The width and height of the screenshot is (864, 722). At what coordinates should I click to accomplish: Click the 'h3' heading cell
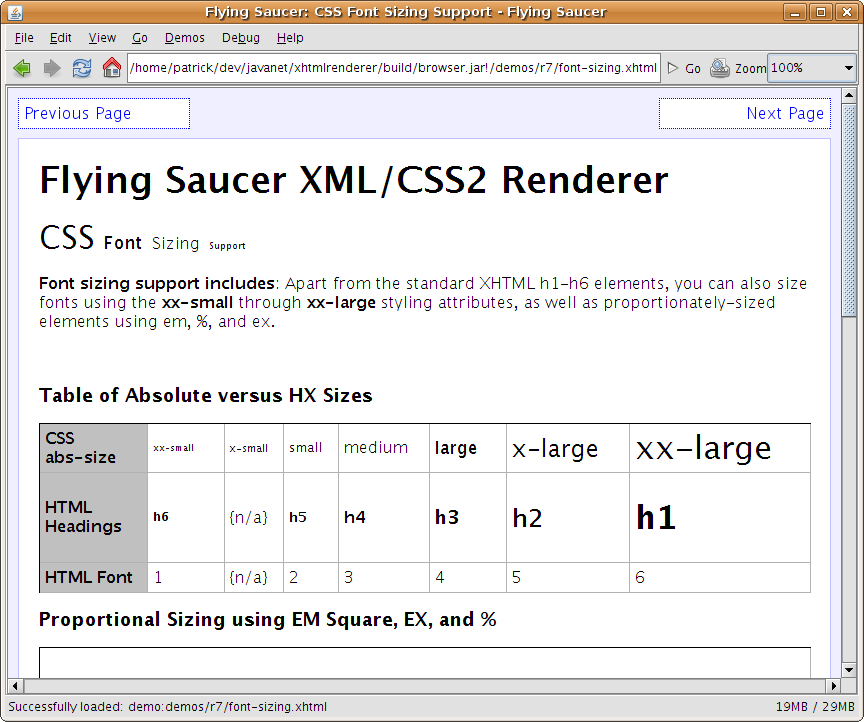[x=468, y=518]
